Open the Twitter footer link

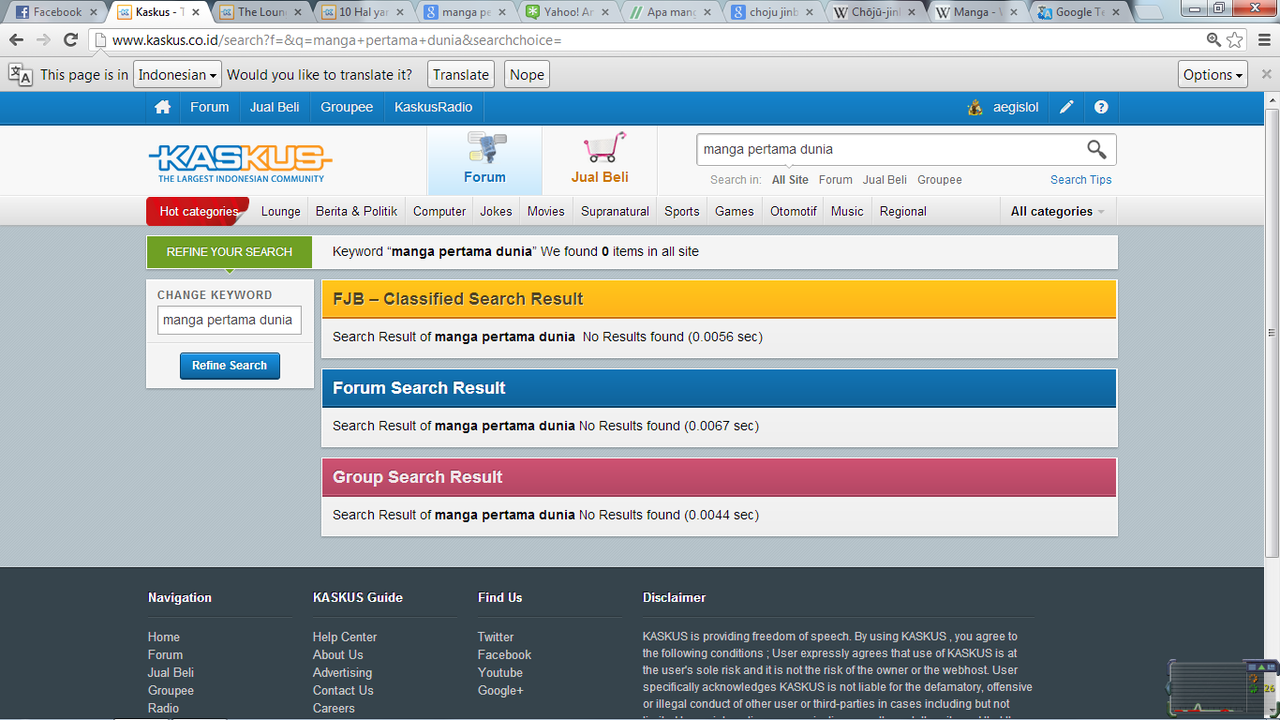coord(496,637)
